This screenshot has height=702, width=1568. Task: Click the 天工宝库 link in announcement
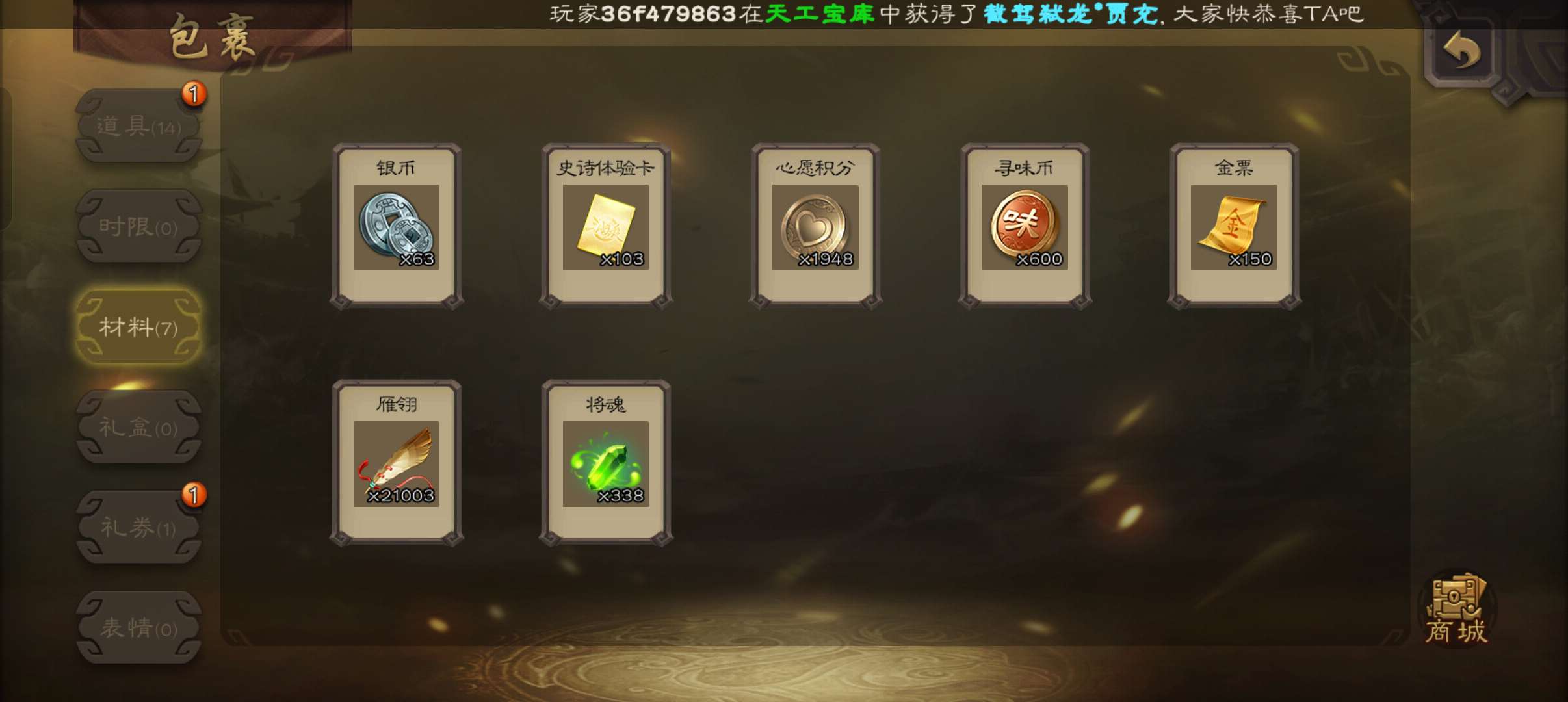coord(820,14)
